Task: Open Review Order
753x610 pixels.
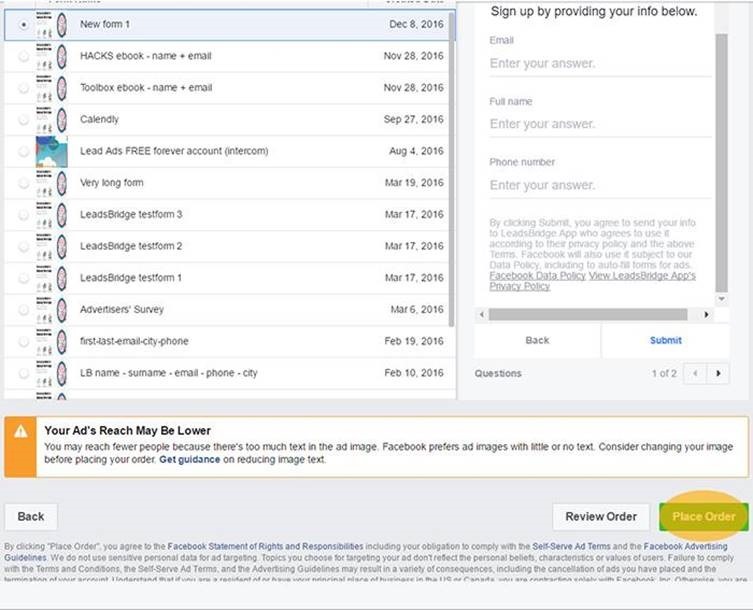Action: click(600, 516)
